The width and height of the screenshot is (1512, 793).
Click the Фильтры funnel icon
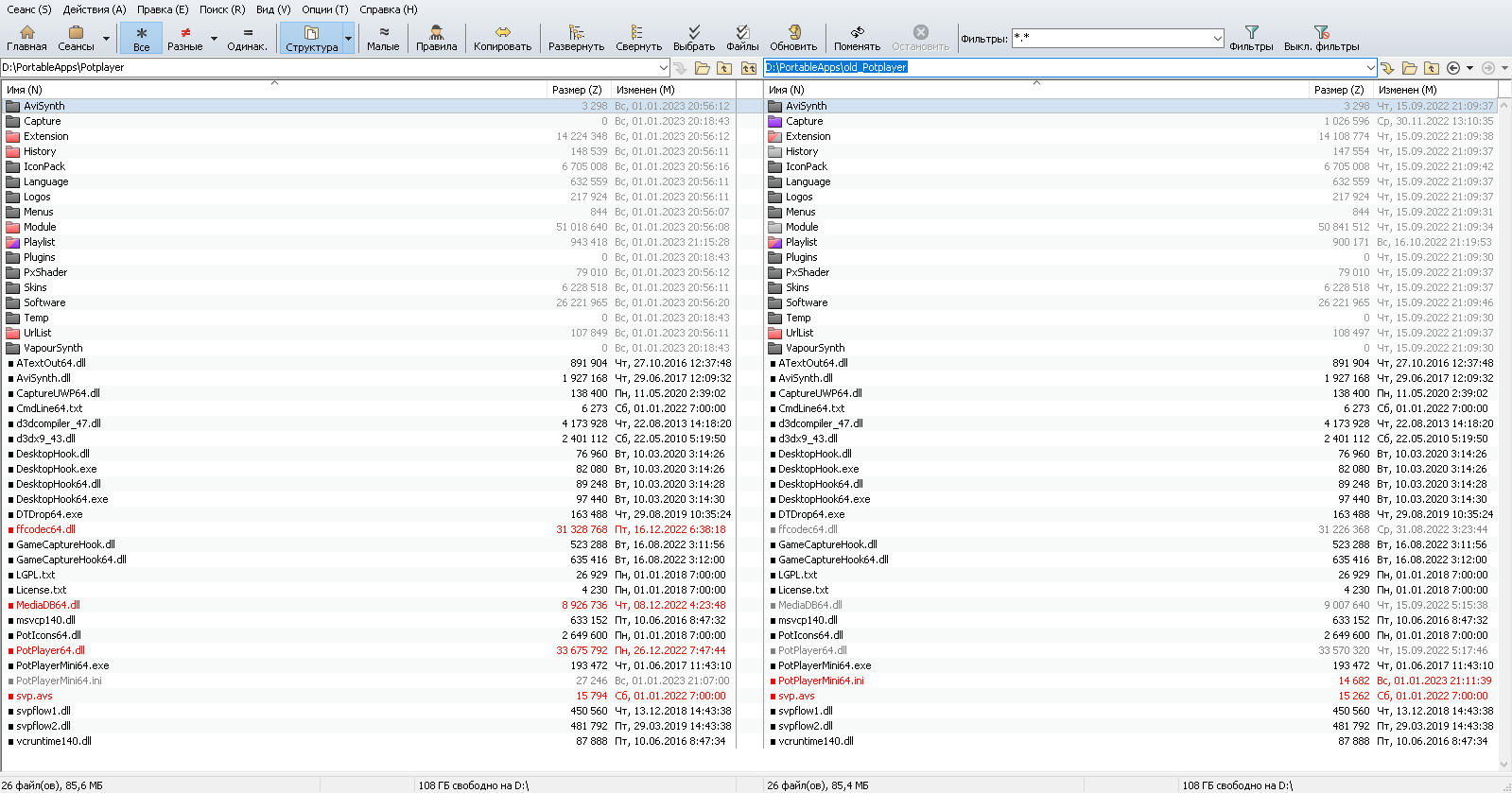pyautogui.click(x=1251, y=39)
